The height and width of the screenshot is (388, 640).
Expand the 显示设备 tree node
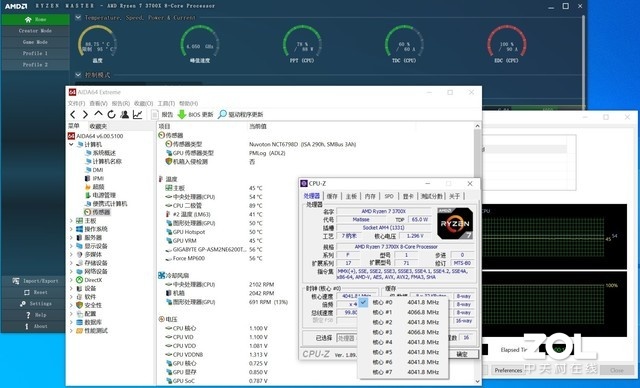[x=71, y=246]
